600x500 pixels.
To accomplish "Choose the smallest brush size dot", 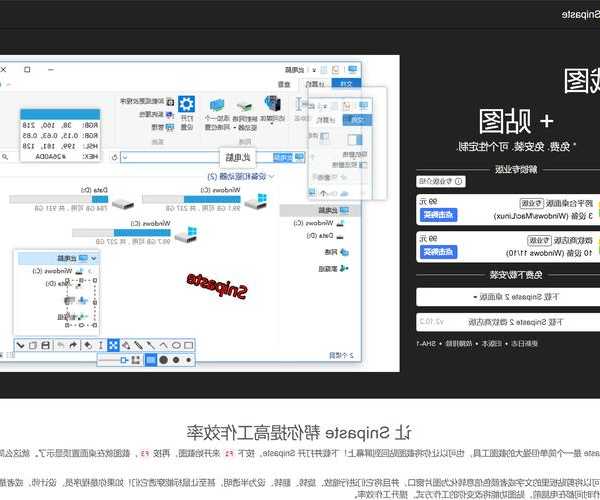I will pyautogui.click(x=188, y=360).
